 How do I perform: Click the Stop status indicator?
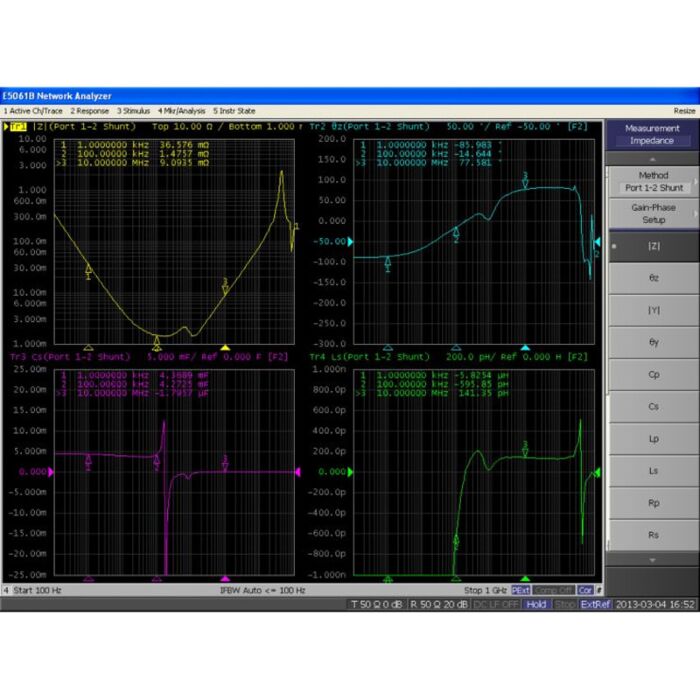564,604
